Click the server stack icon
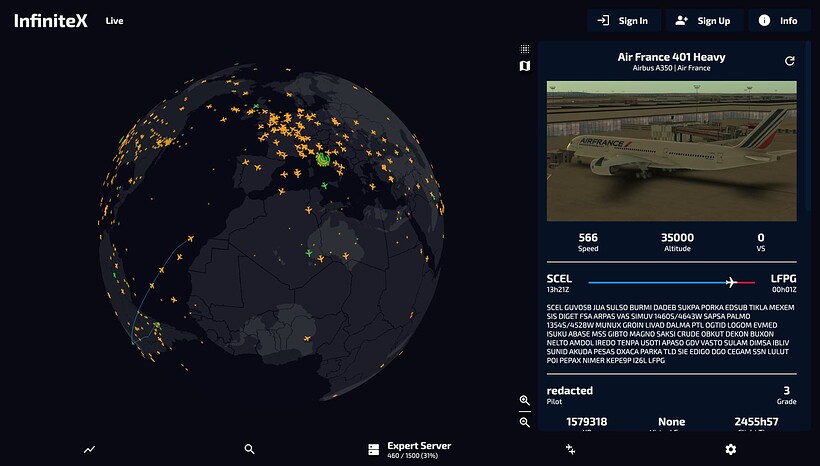Screen dimensions: 820x466 click(373, 449)
